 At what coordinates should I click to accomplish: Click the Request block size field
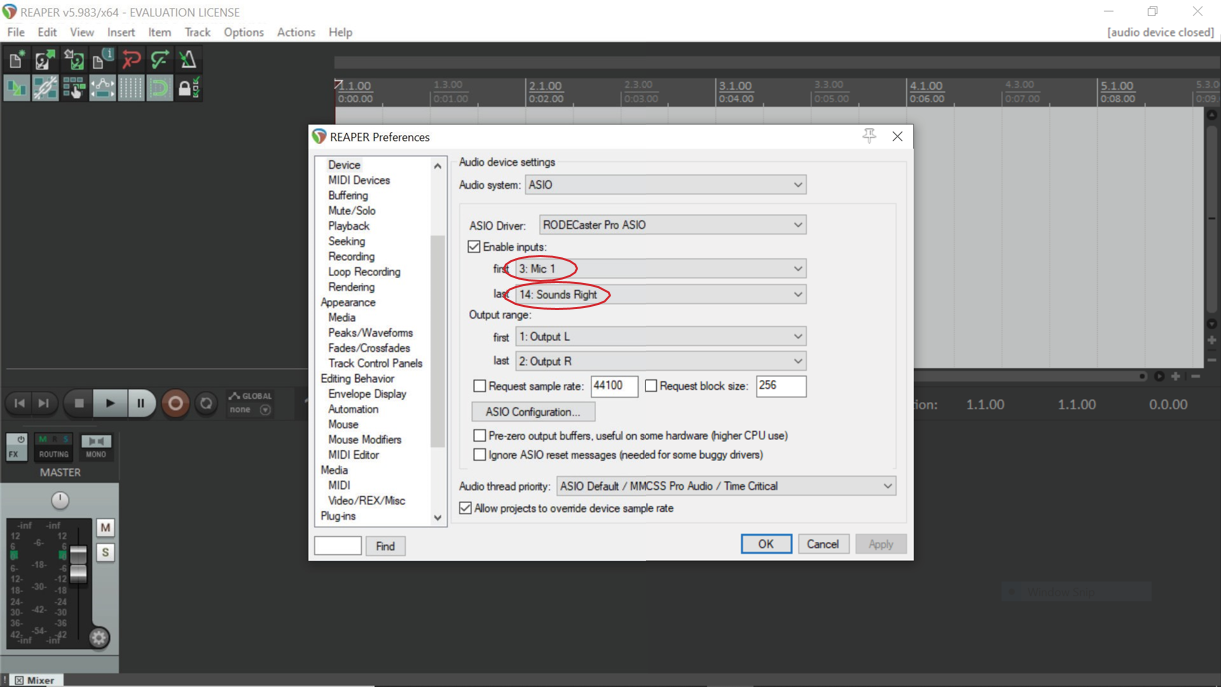click(x=780, y=386)
